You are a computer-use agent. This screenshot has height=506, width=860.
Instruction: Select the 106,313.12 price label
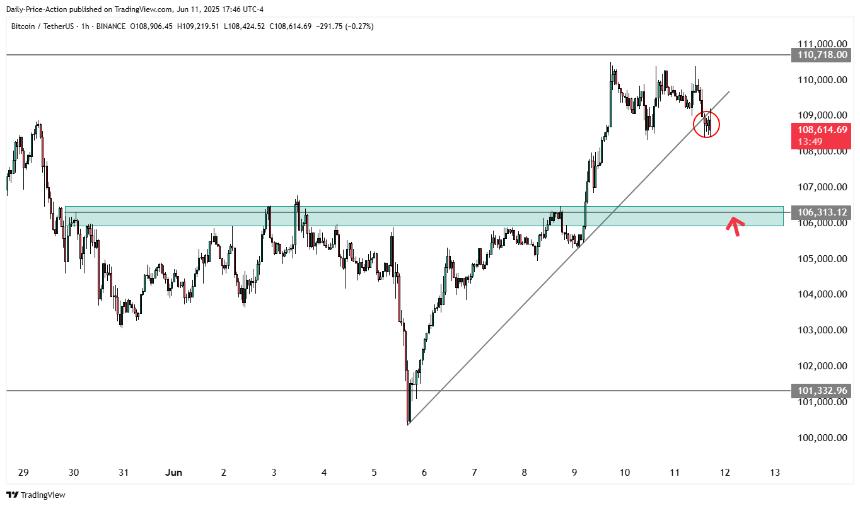pyautogui.click(x=821, y=212)
